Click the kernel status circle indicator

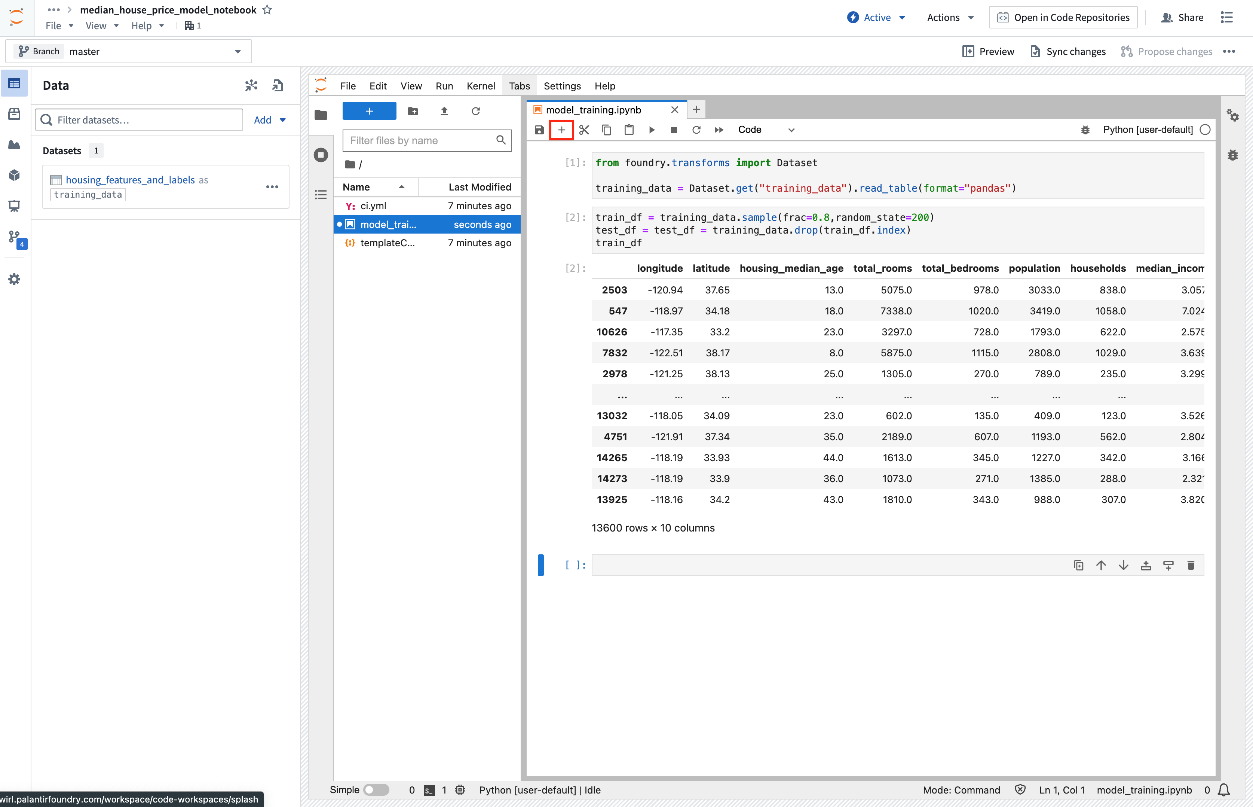click(1205, 130)
